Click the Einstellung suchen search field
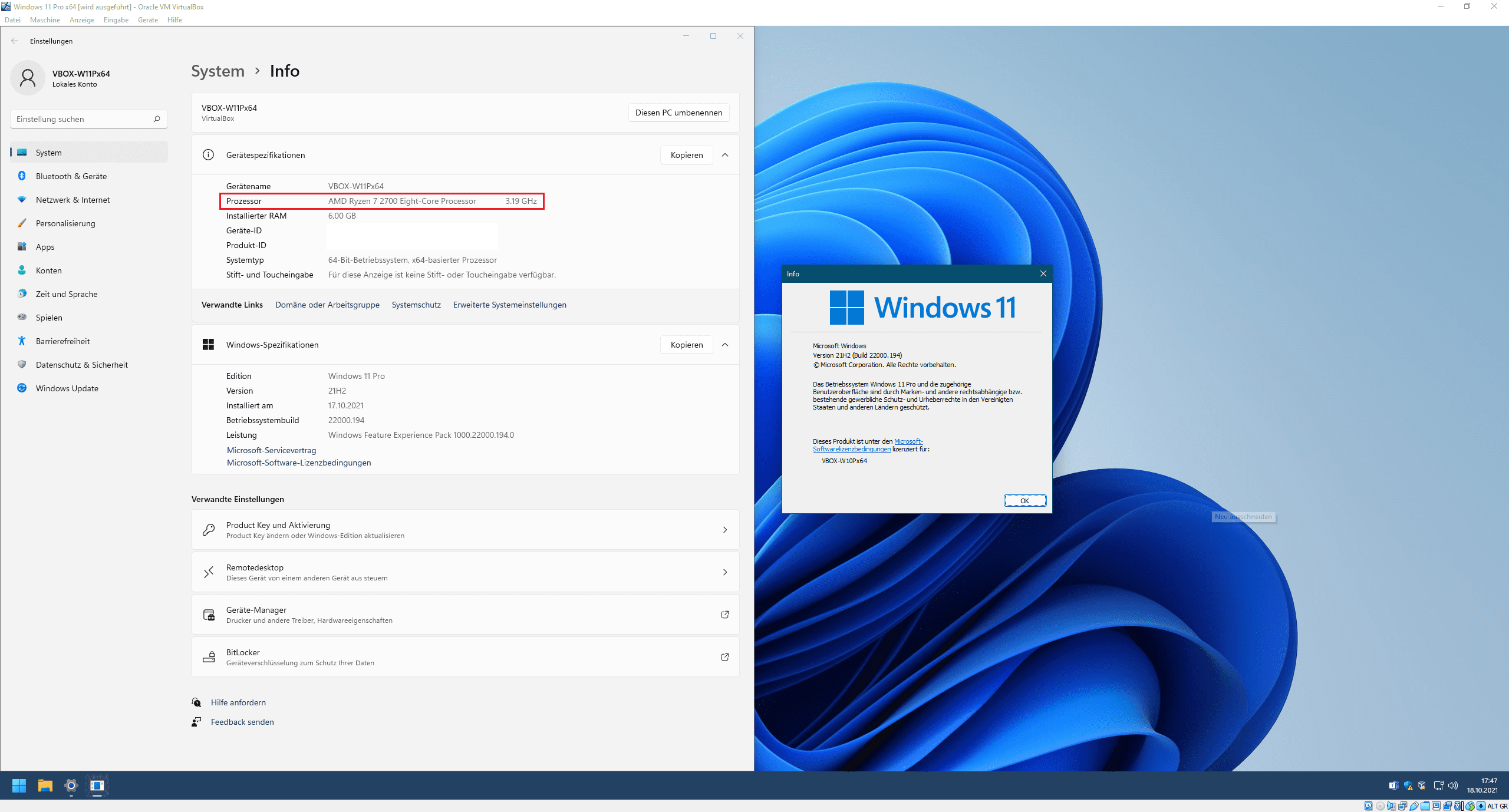Image resolution: width=1509 pixels, height=812 pixels. coord(89,119)
